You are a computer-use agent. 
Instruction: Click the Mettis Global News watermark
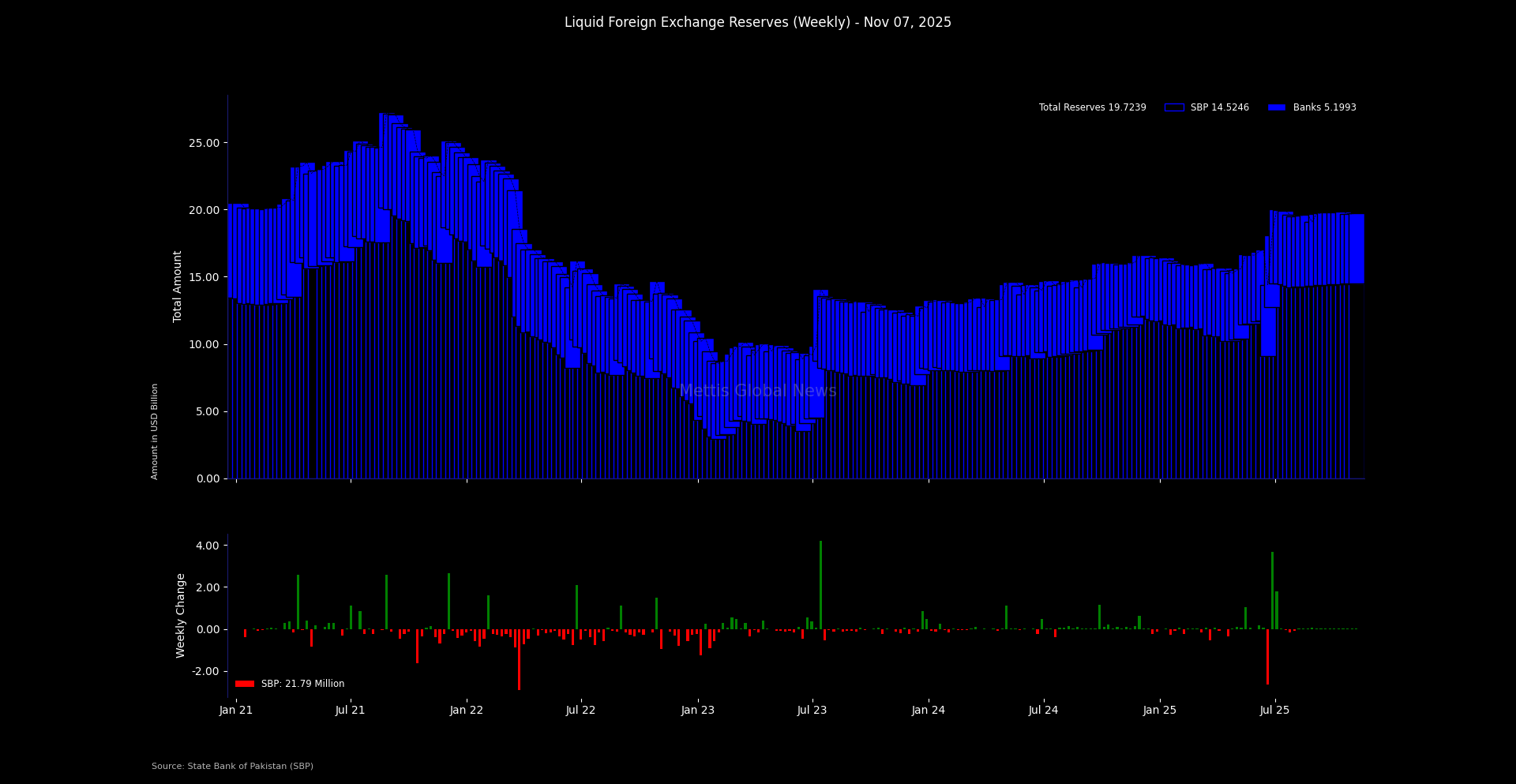click(x=757, y=391)
